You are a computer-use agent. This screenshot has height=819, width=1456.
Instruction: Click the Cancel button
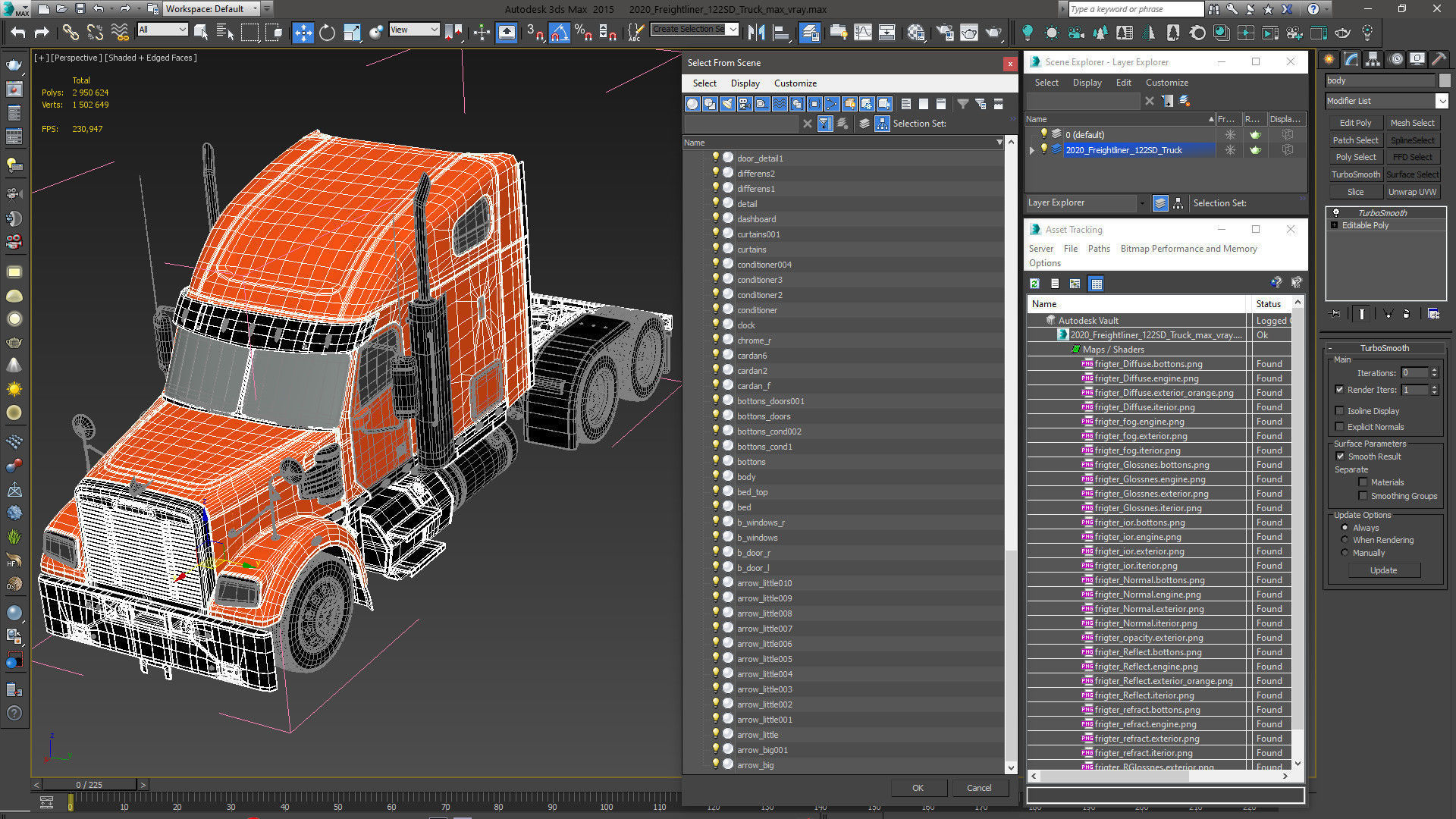click(978, 788)
